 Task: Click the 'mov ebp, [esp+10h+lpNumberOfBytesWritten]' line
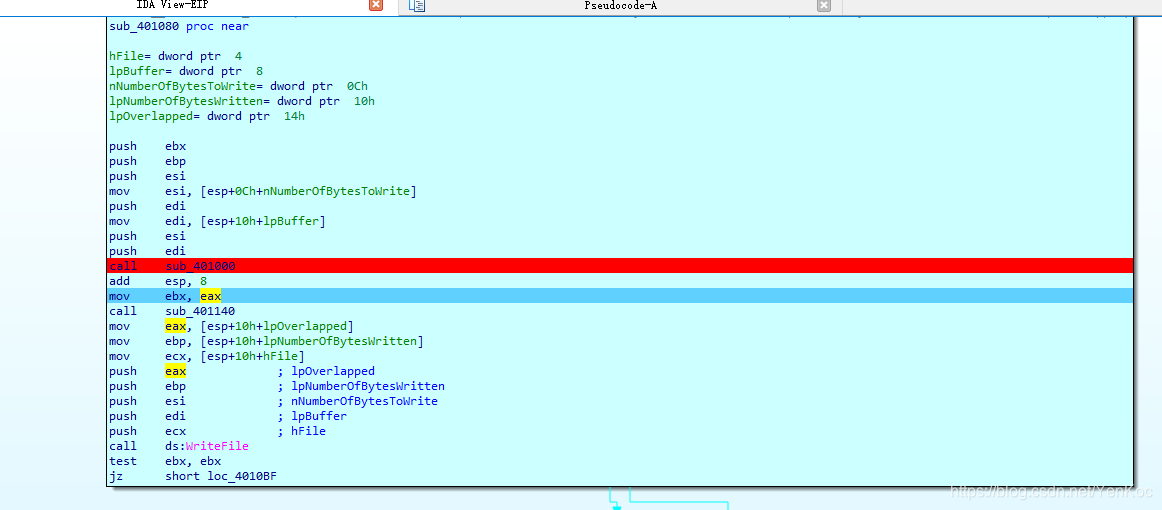[x=266, y=341]
